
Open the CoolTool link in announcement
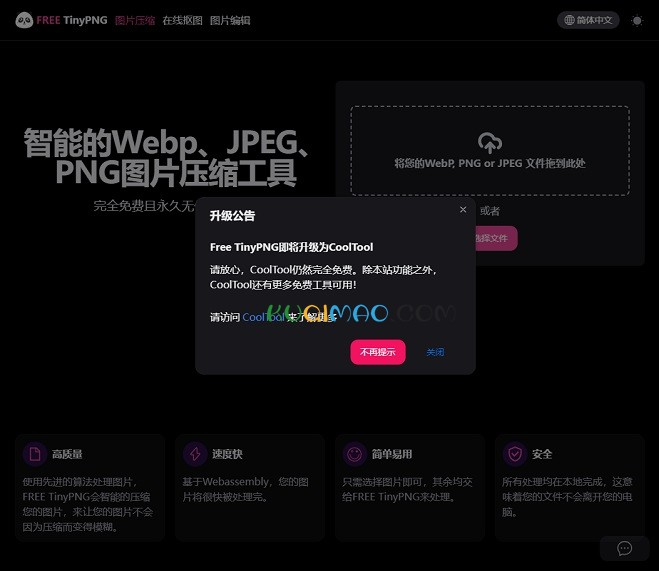pyautogui.click(x=264, y=317)
